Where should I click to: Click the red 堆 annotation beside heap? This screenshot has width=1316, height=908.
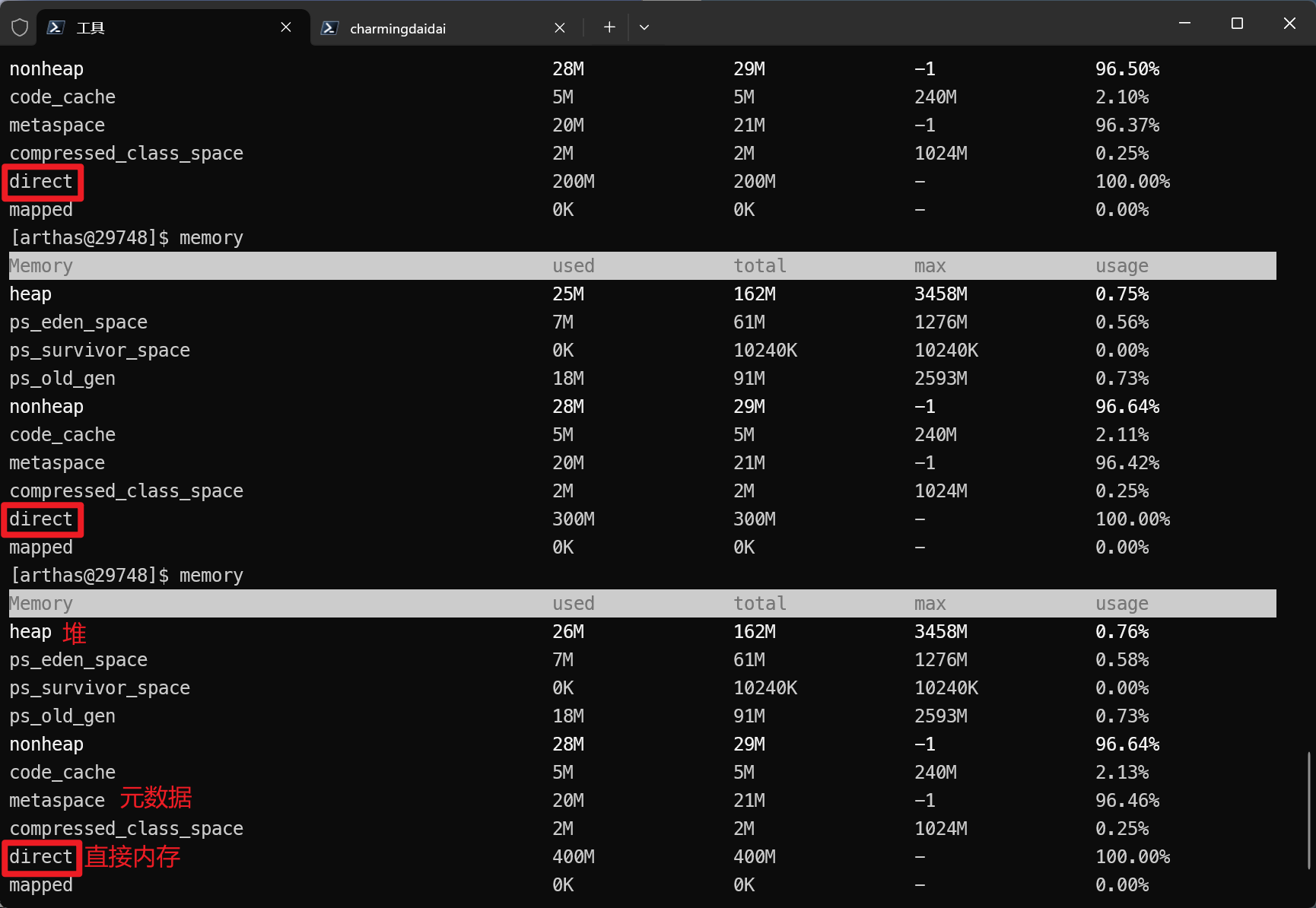(x=75, y=633)
